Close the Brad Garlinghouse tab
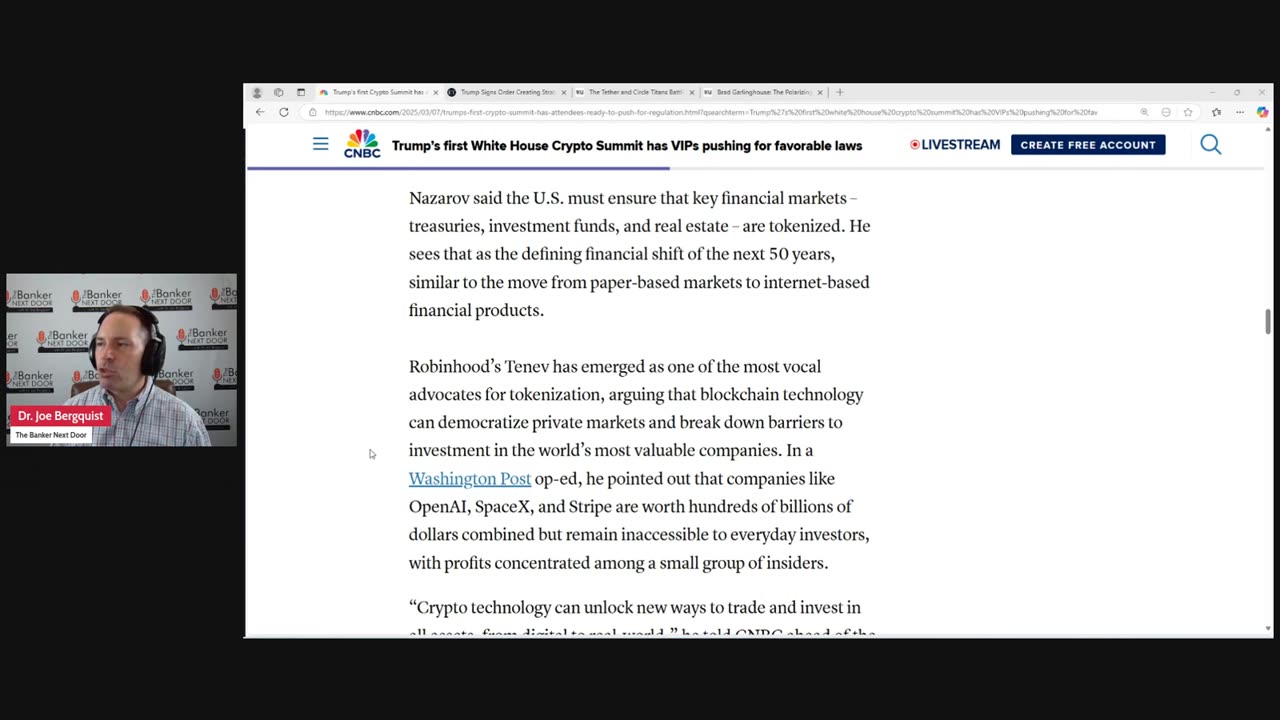The image size is (1280, 720). tap(820, 92)
